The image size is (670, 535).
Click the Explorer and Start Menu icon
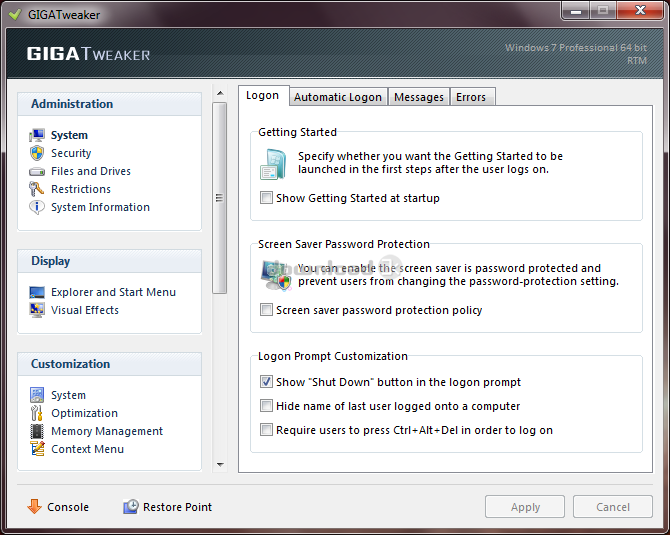[37, 292]
